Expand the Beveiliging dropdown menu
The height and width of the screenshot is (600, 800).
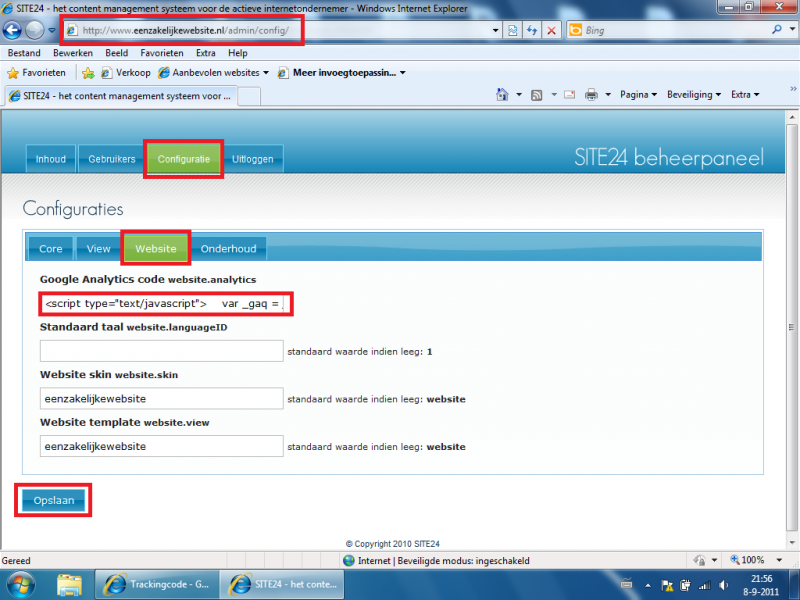pyautogui.click(x=692, y=95)
